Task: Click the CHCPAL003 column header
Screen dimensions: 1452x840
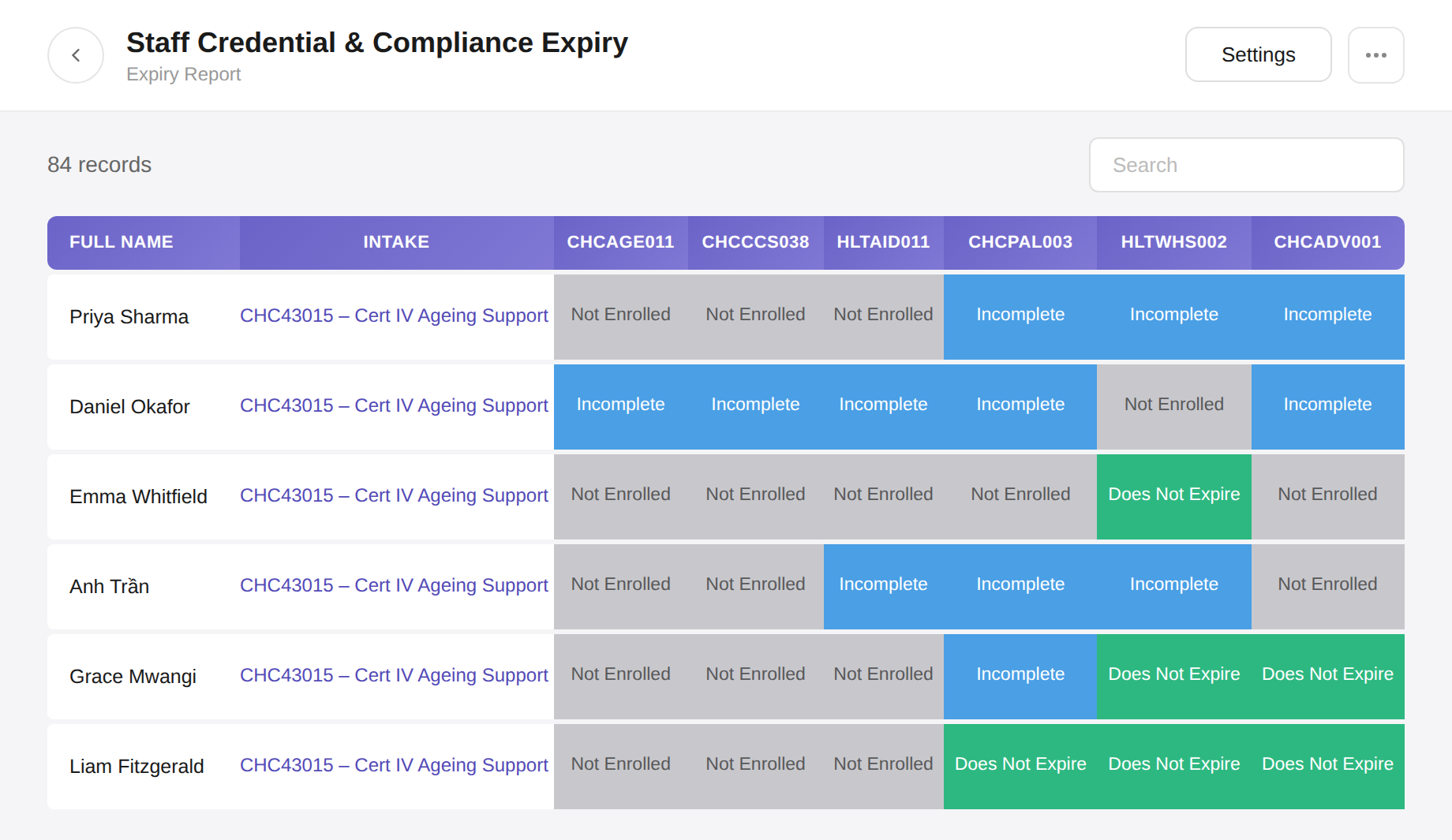Action: (x=1020, y=242)
